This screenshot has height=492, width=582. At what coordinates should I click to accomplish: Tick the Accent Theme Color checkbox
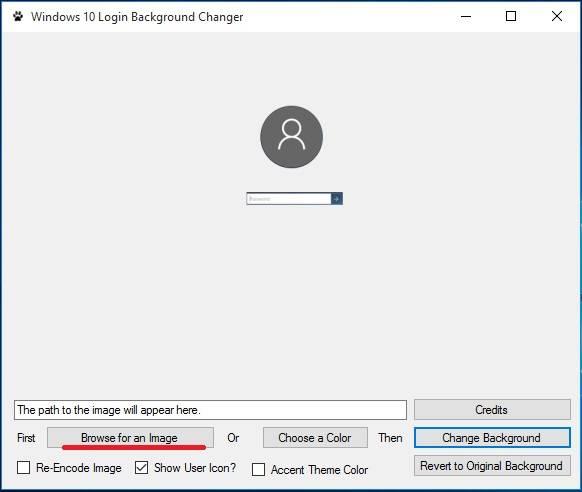(x=258, y=469)
